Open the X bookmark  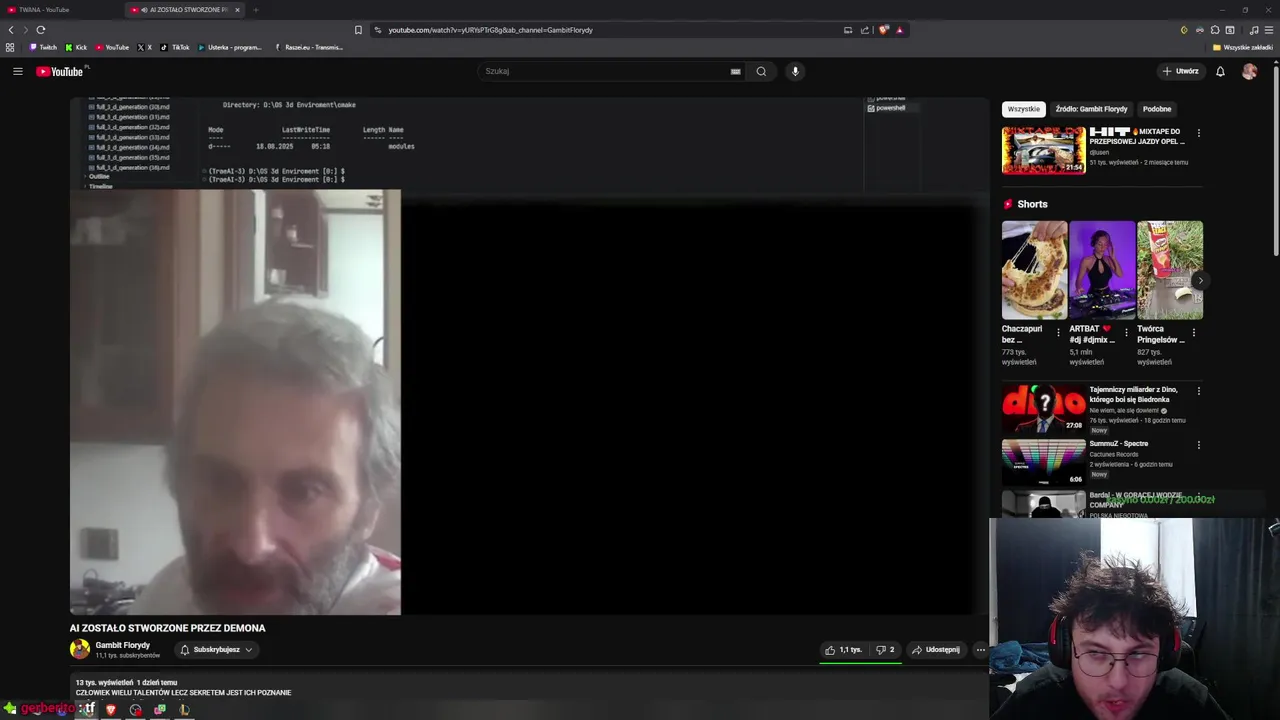[x=145, y=47]
